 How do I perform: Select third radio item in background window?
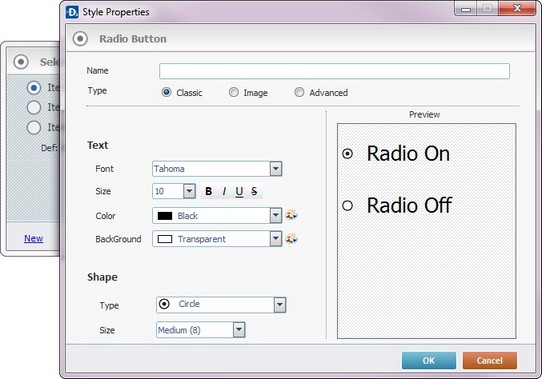34,127
